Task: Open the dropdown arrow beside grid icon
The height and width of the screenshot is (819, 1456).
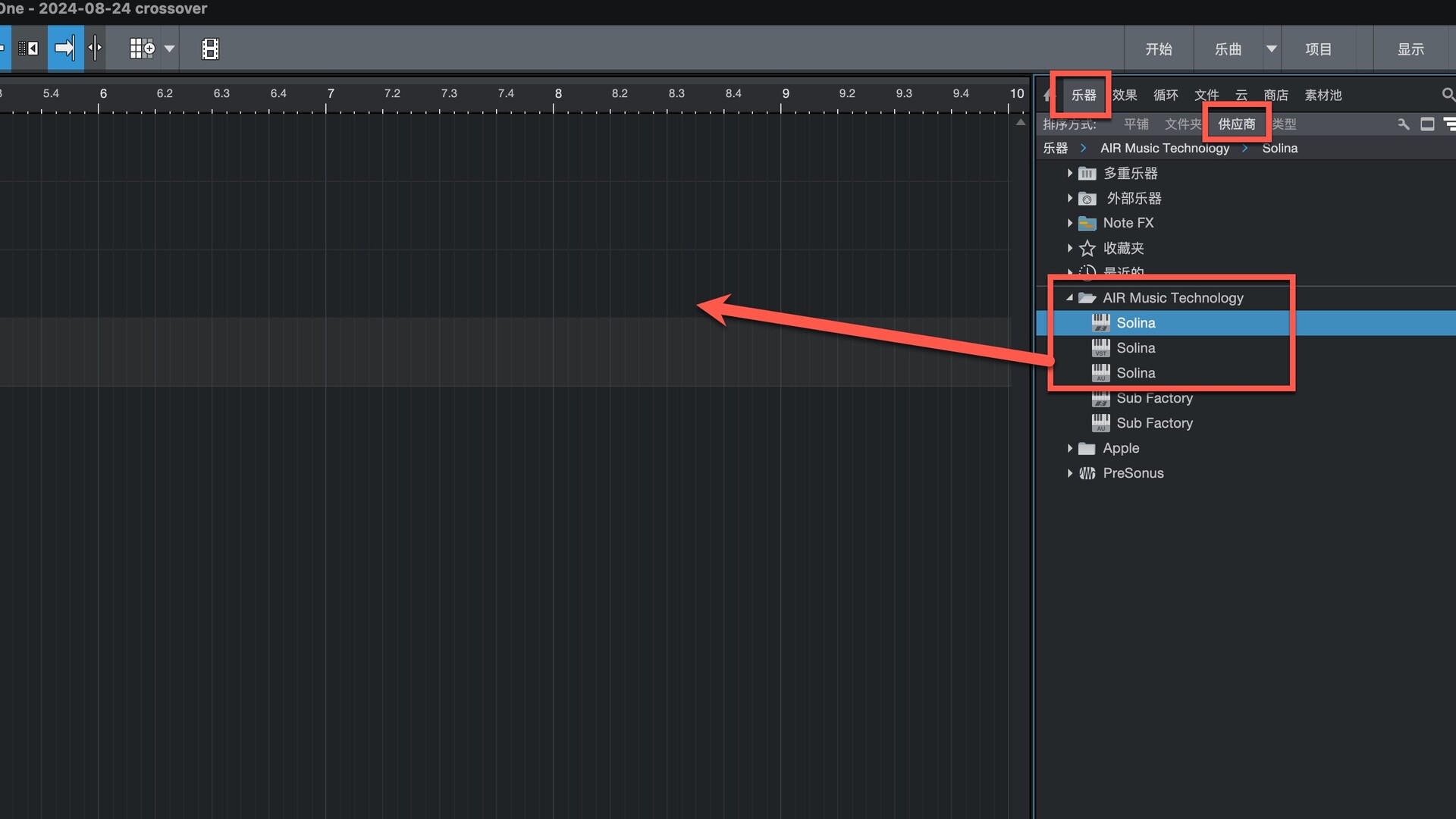Action: click(x=170, y=49)
